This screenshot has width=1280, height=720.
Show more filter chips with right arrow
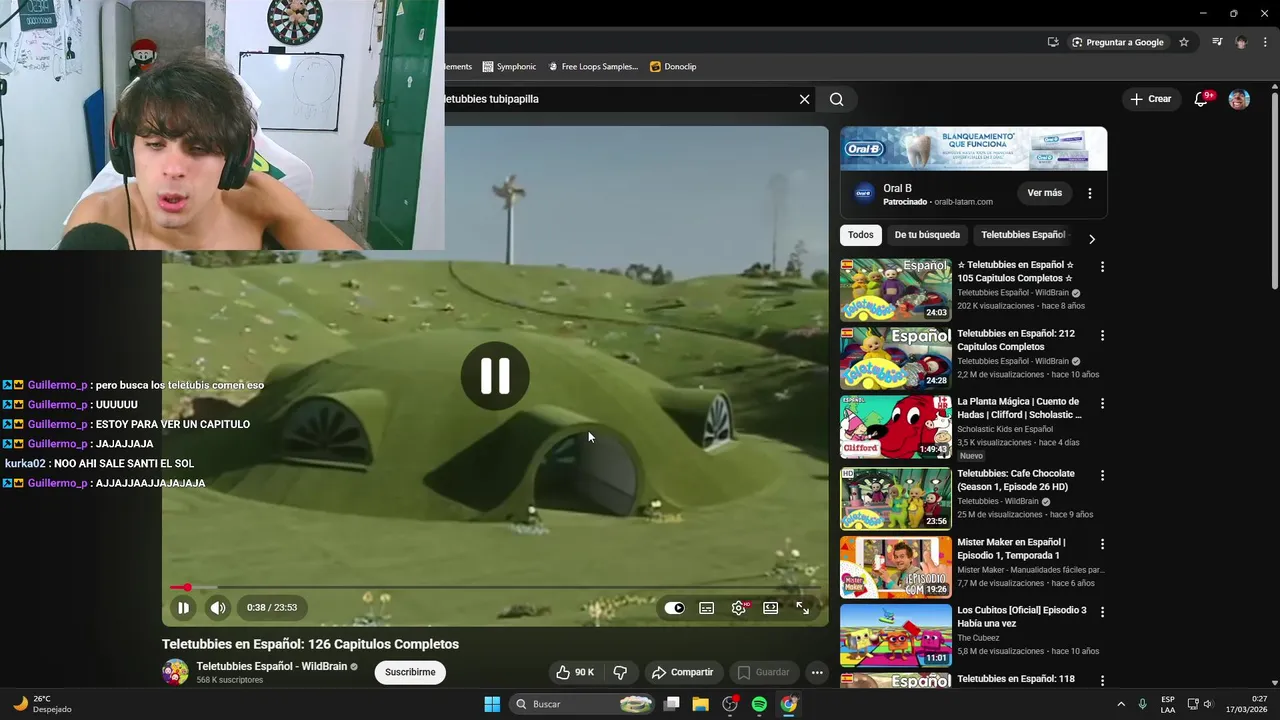1092,239
